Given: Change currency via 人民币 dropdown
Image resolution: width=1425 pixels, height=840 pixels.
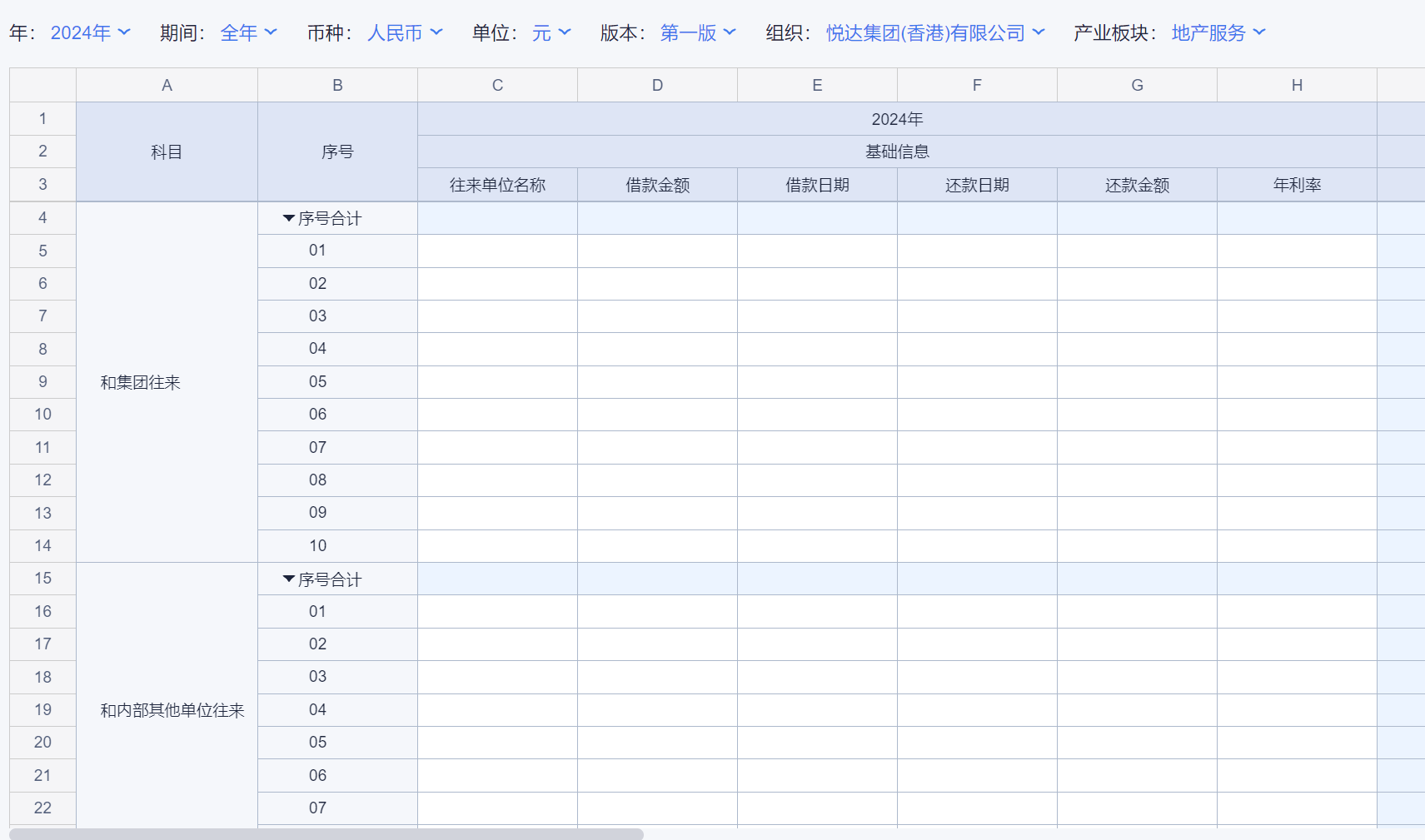Looking at the screenshot, I should [x=405, y=32].
